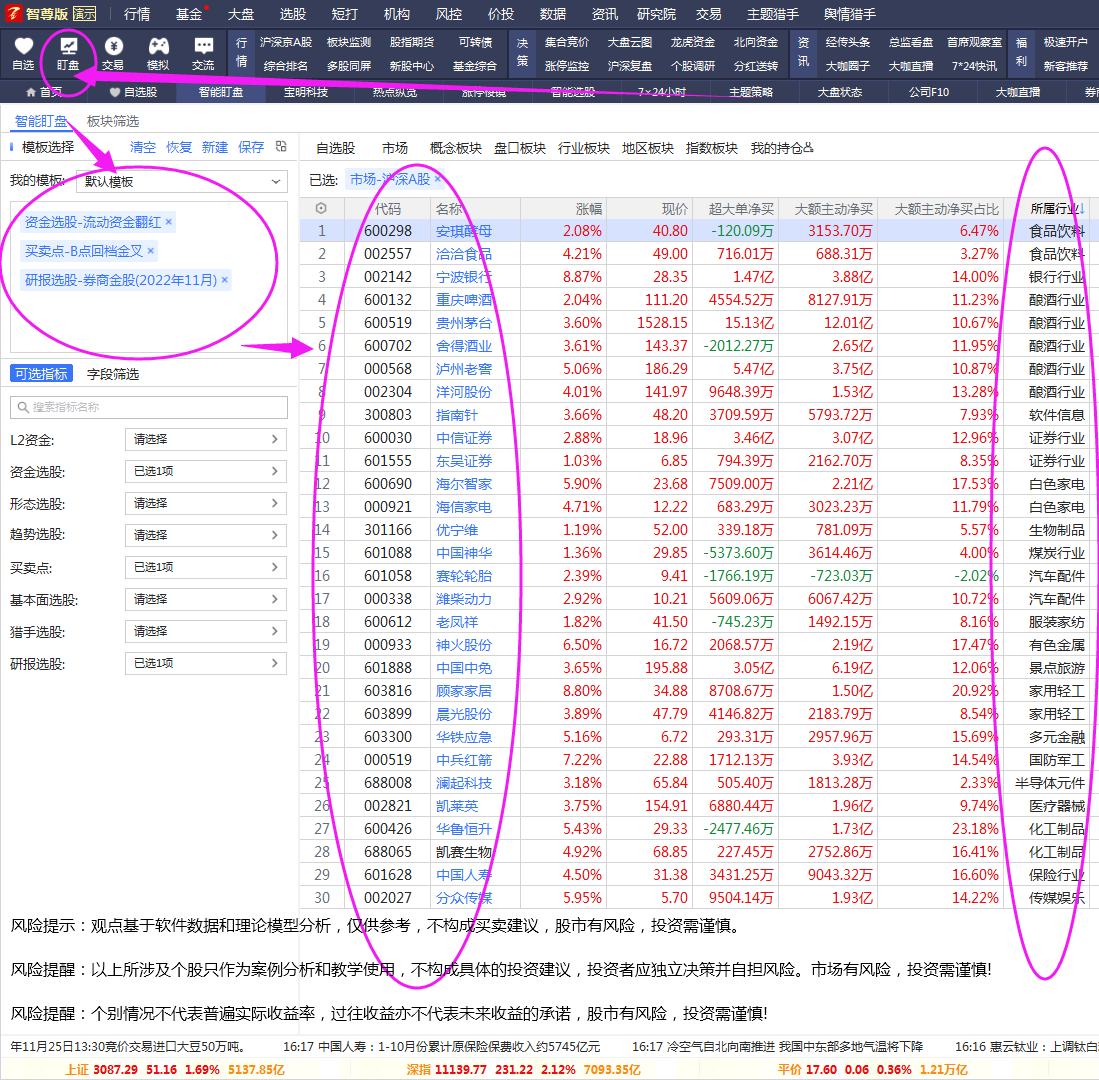Remove 资金选股-流动资金翻红 filter tag

tap(168, 222)
